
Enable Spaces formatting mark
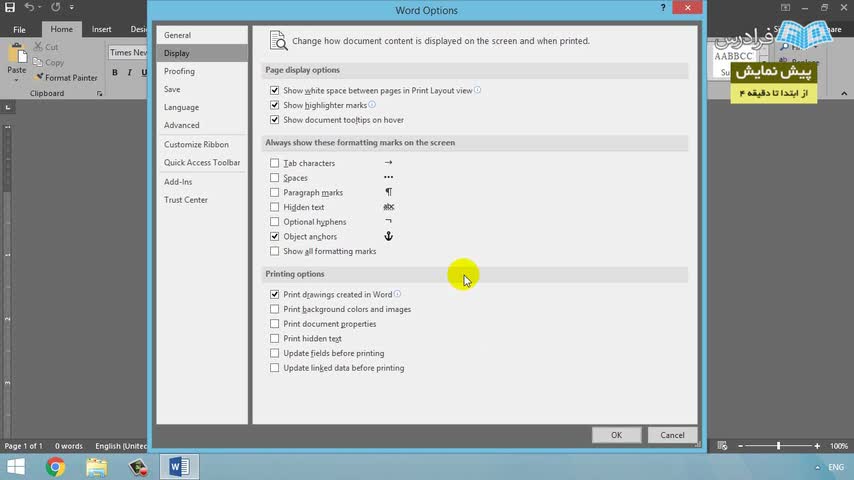click(274, 178)
